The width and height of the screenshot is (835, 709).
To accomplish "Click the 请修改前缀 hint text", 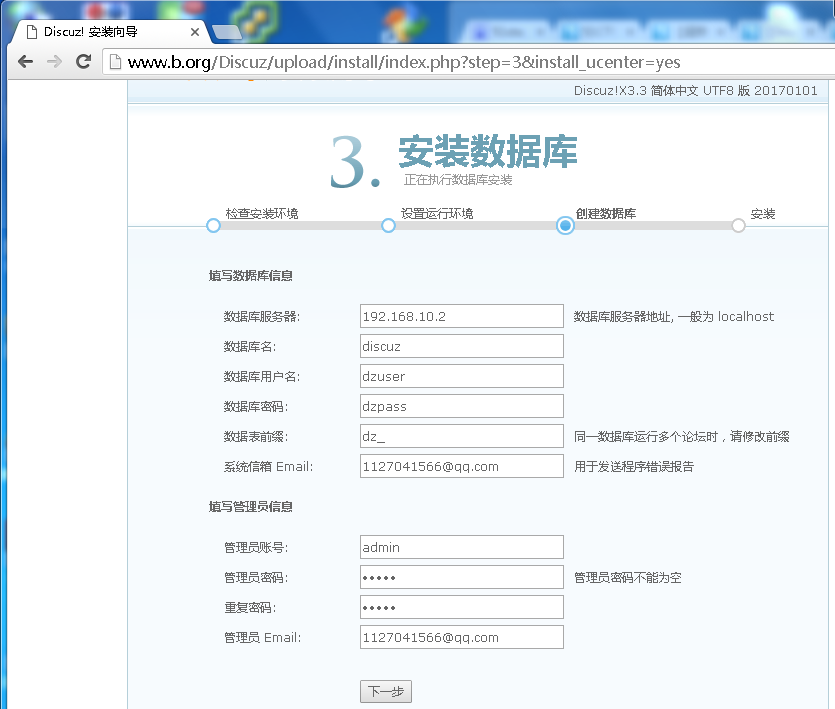I will (x=760, y=436).
